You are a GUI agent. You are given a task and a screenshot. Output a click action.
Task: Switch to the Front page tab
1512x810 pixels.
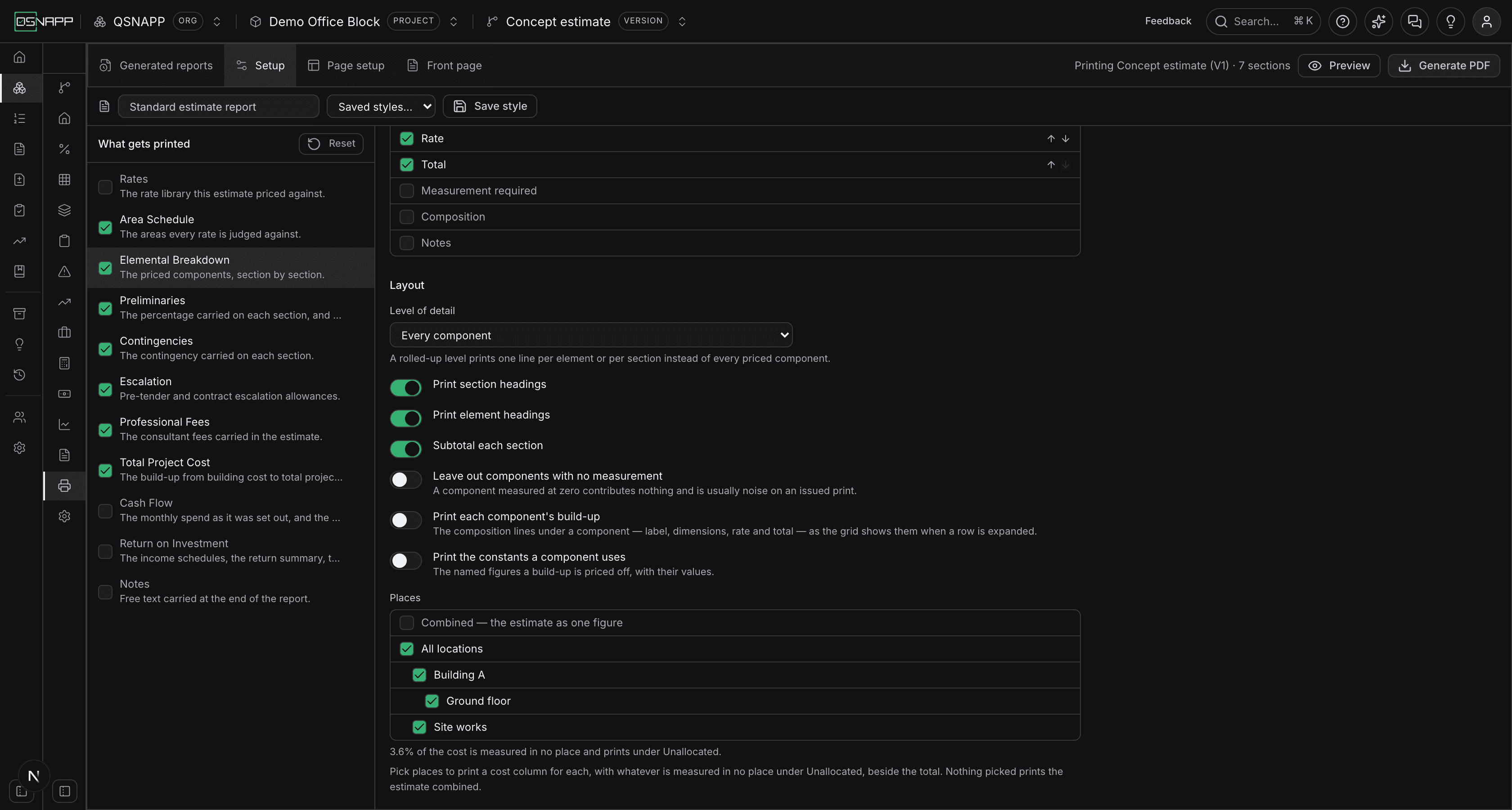click(x=445, y=65)
